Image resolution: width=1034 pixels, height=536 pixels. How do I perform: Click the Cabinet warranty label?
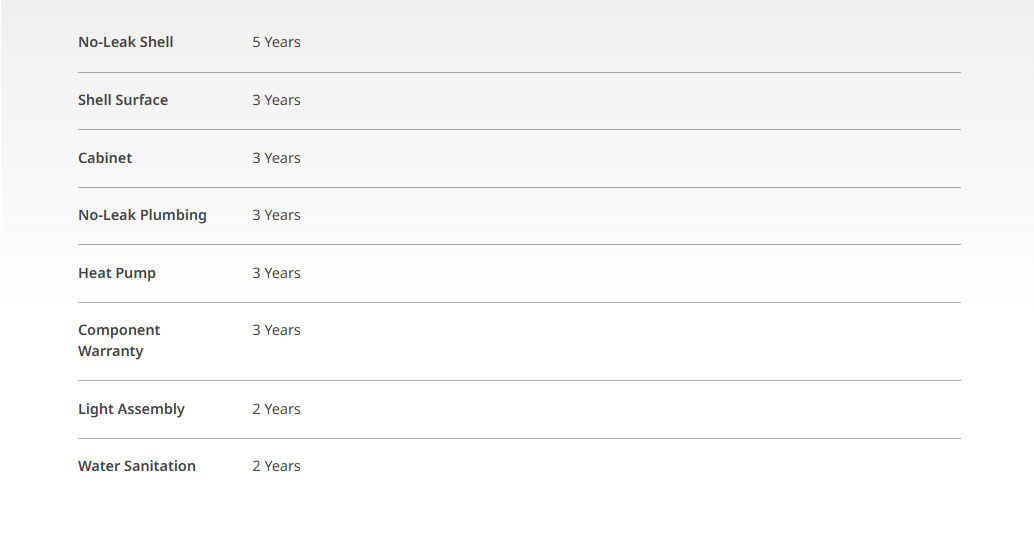(105, 158)
